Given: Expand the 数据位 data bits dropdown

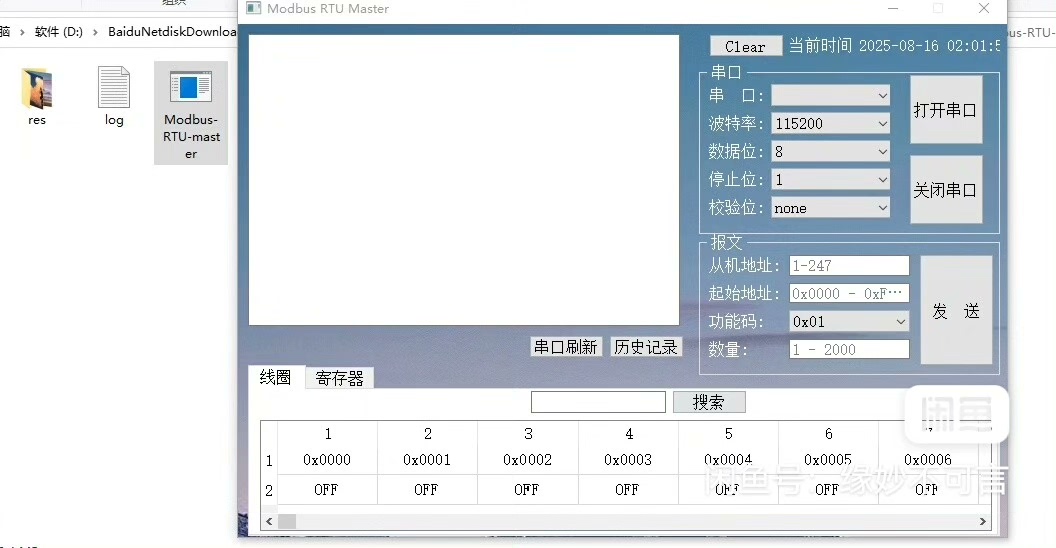Looking at the screenshot, I should click(830, 152).
